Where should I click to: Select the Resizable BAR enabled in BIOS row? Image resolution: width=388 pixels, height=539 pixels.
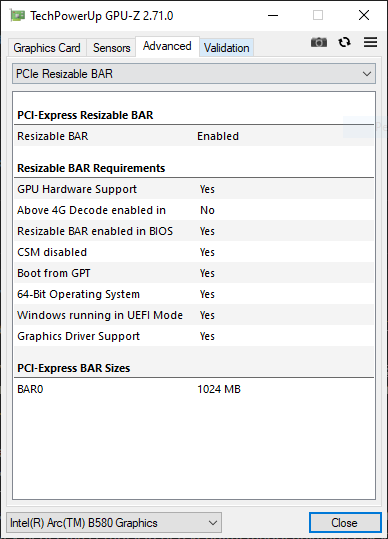tap(194, 231)
